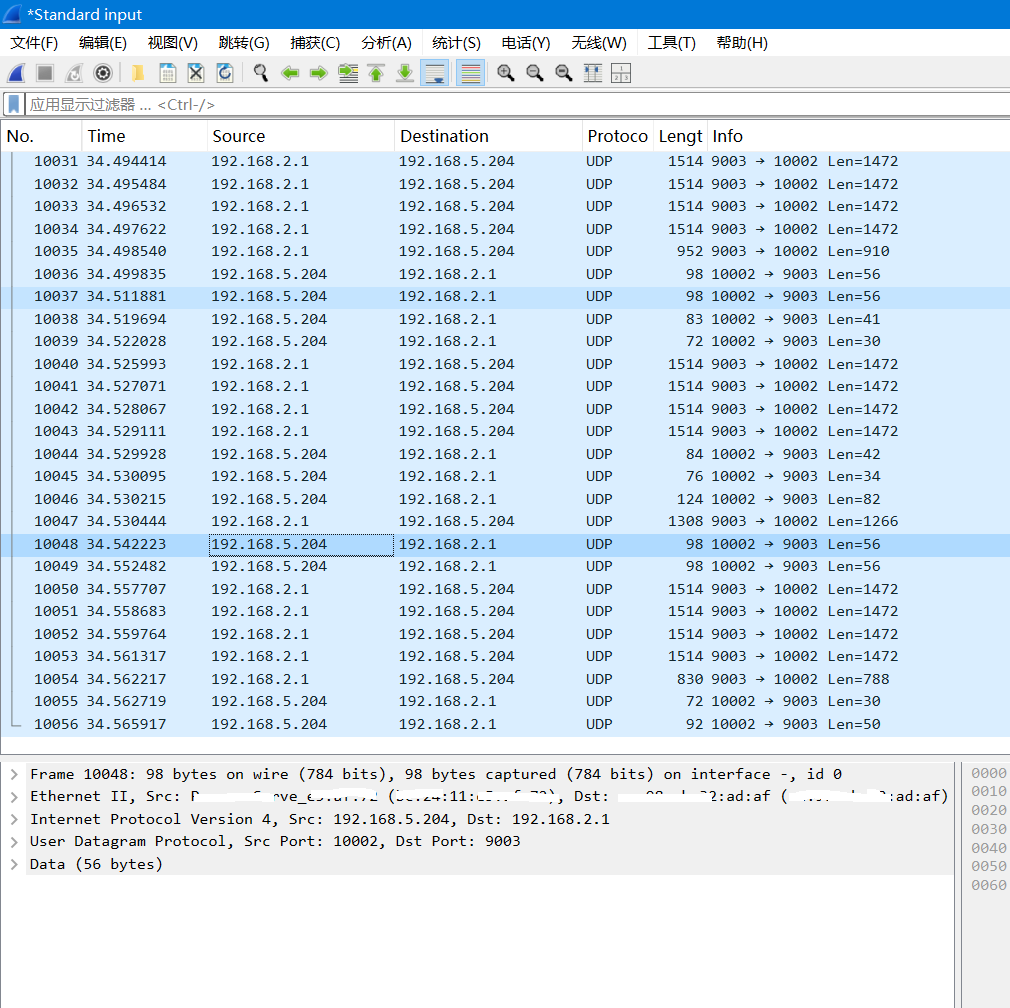Close this capture file
1010x1008 pixels.
(x=196, y=73)
